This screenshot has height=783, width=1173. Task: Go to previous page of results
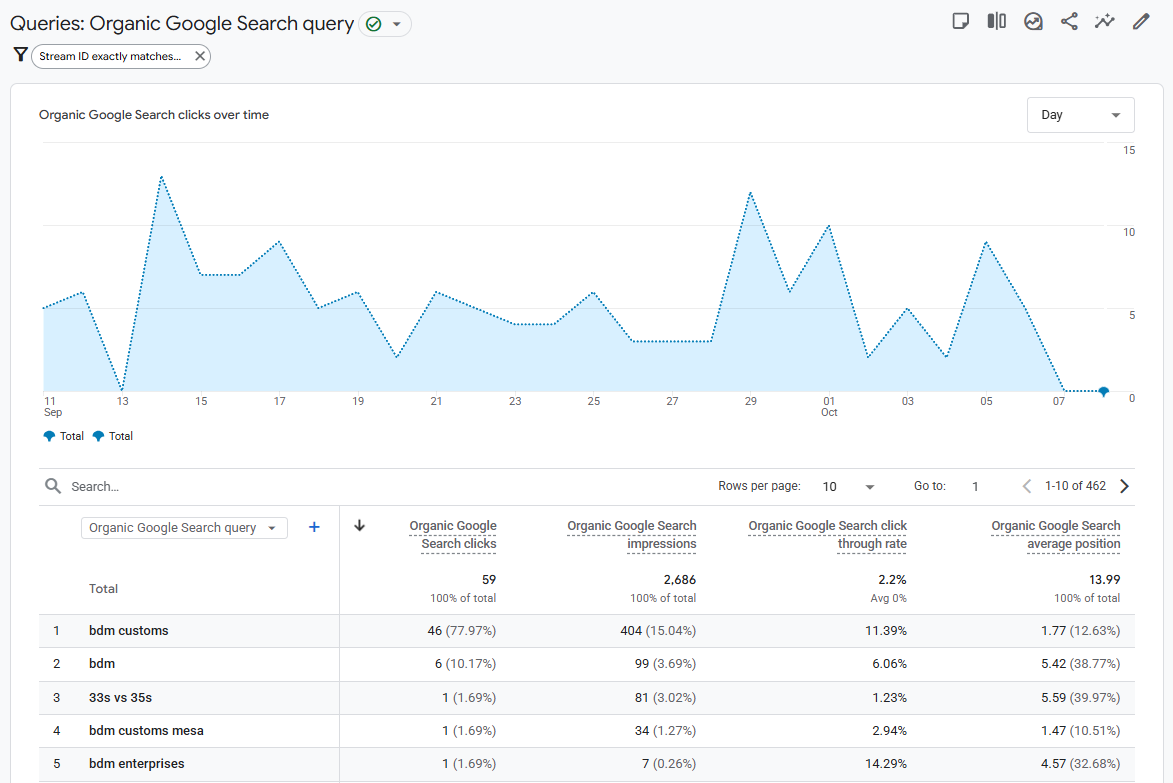[1026, 486]
